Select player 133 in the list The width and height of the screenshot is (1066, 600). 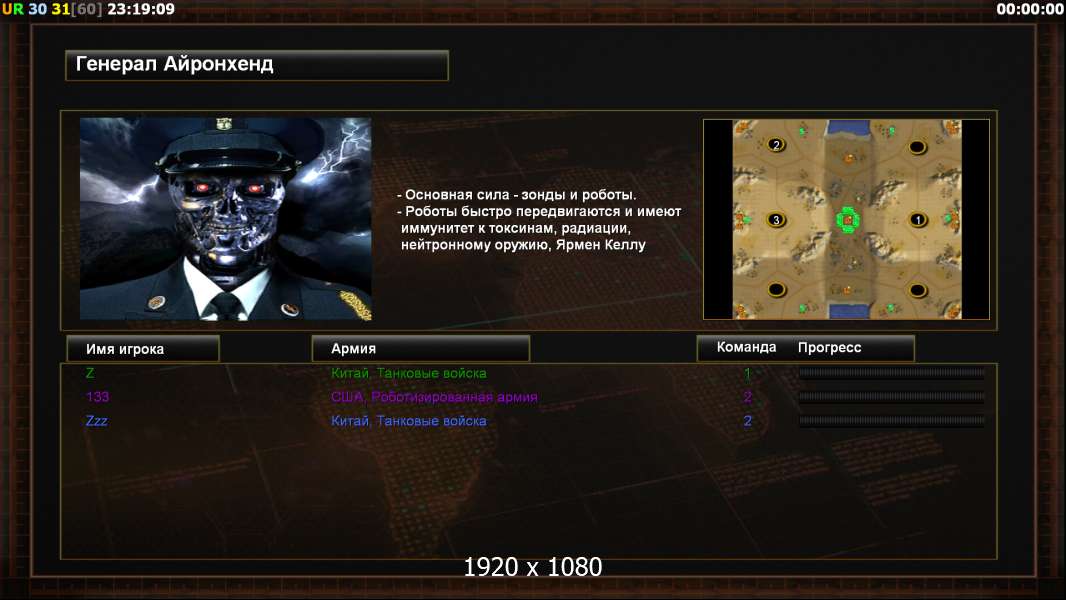97,397
